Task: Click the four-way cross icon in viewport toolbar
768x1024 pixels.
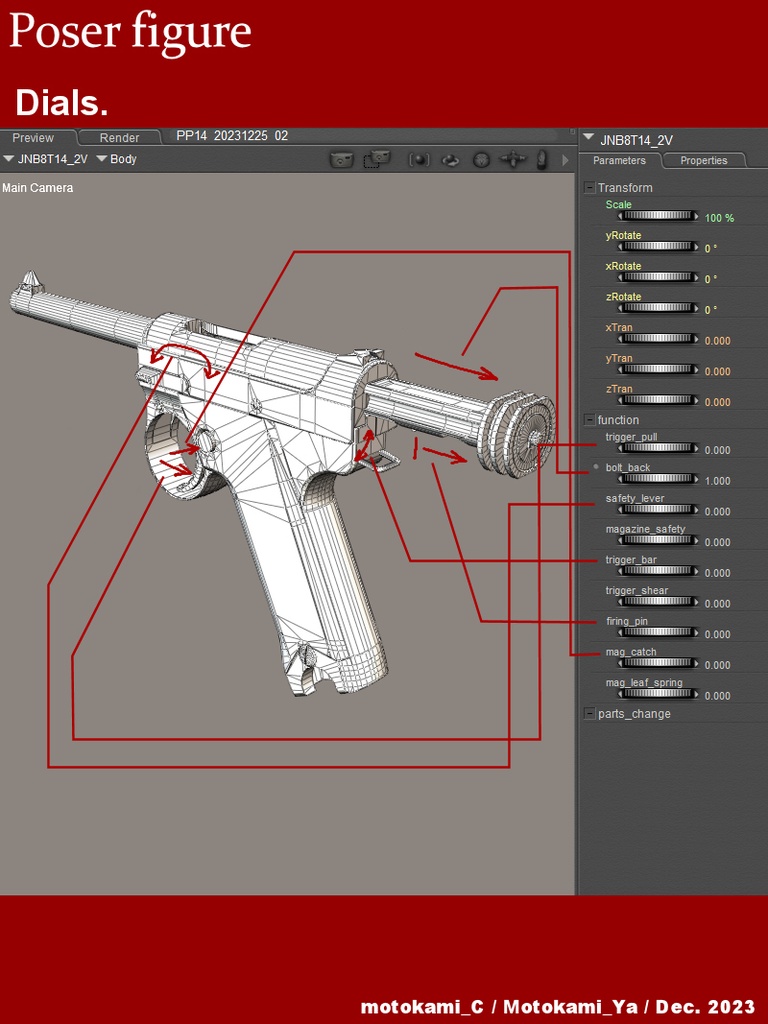Action: (x=512, y=159)
